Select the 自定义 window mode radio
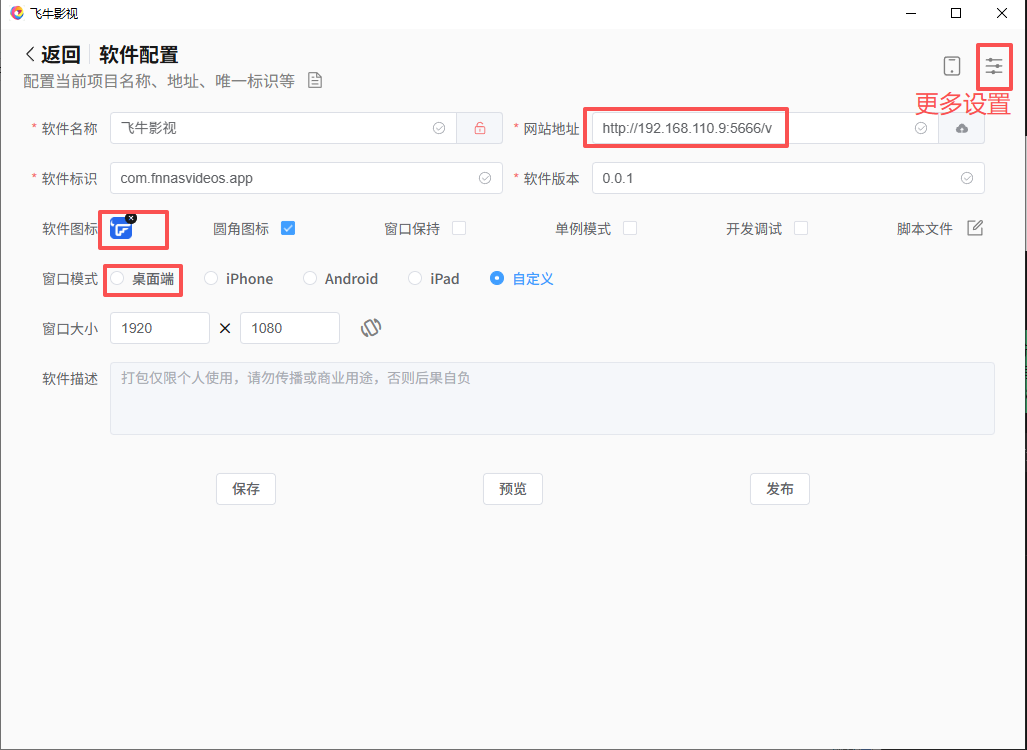This screenshot has height=750, width=1027. point(497,278)
